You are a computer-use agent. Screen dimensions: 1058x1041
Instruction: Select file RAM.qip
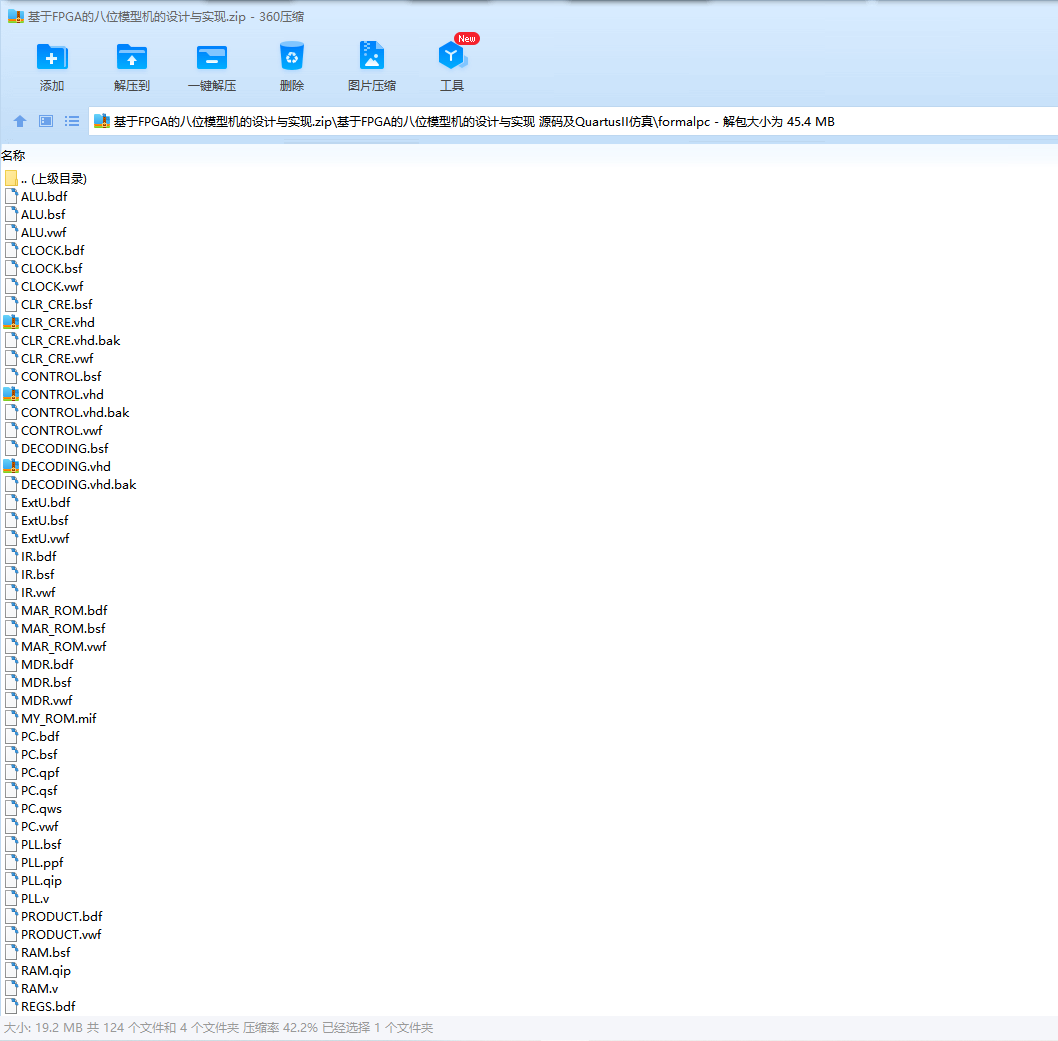(38, 970)
